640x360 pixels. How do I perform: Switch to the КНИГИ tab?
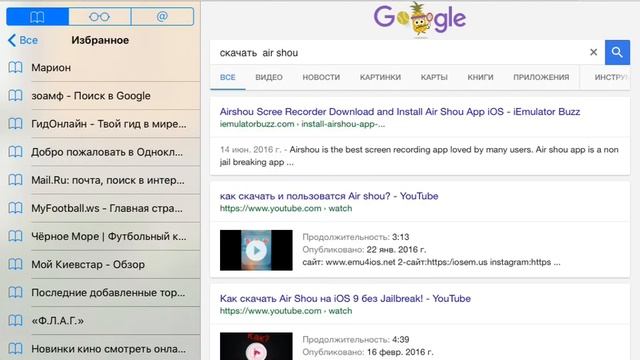[480, 77]
